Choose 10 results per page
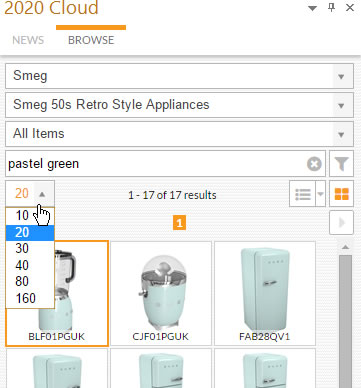 coord(30,216)
